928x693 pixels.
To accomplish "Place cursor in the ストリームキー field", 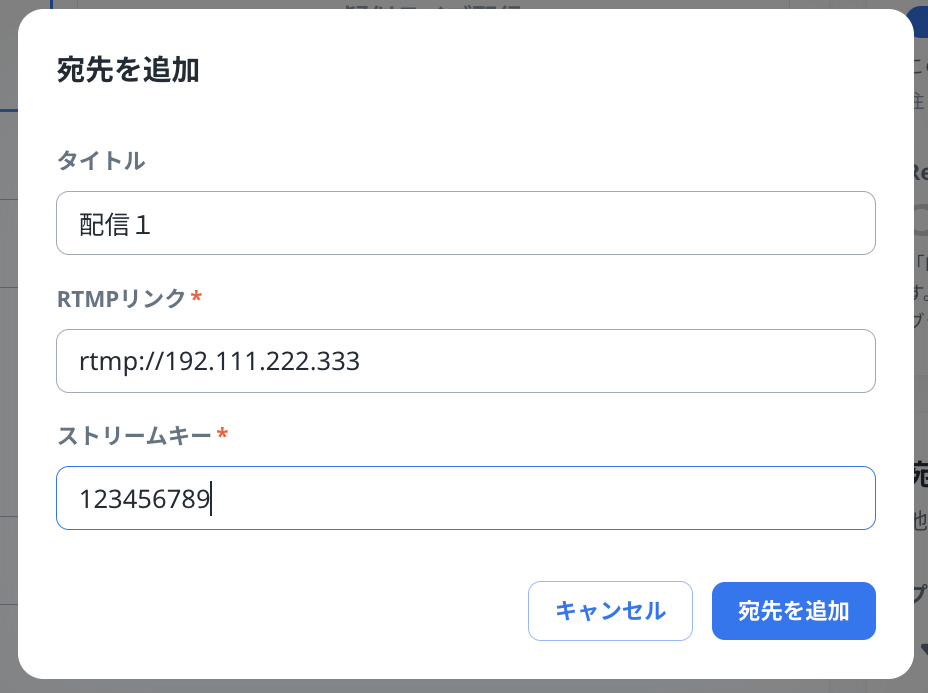I will tap(465, 498).
